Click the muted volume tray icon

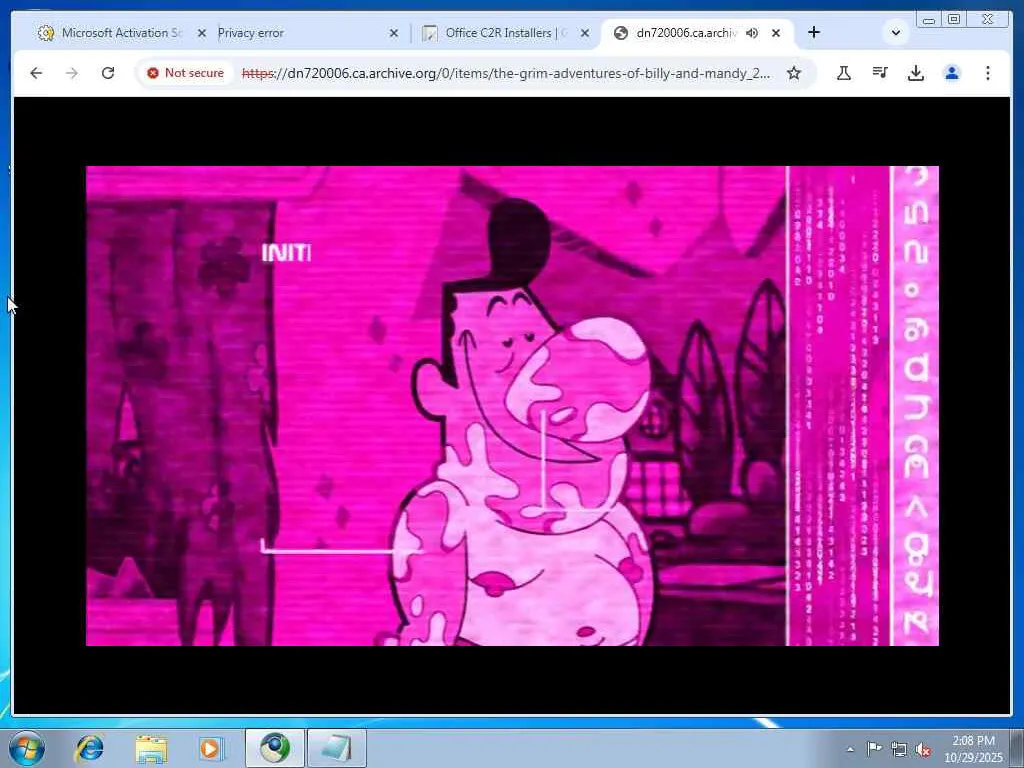click(x=923, y=749)
